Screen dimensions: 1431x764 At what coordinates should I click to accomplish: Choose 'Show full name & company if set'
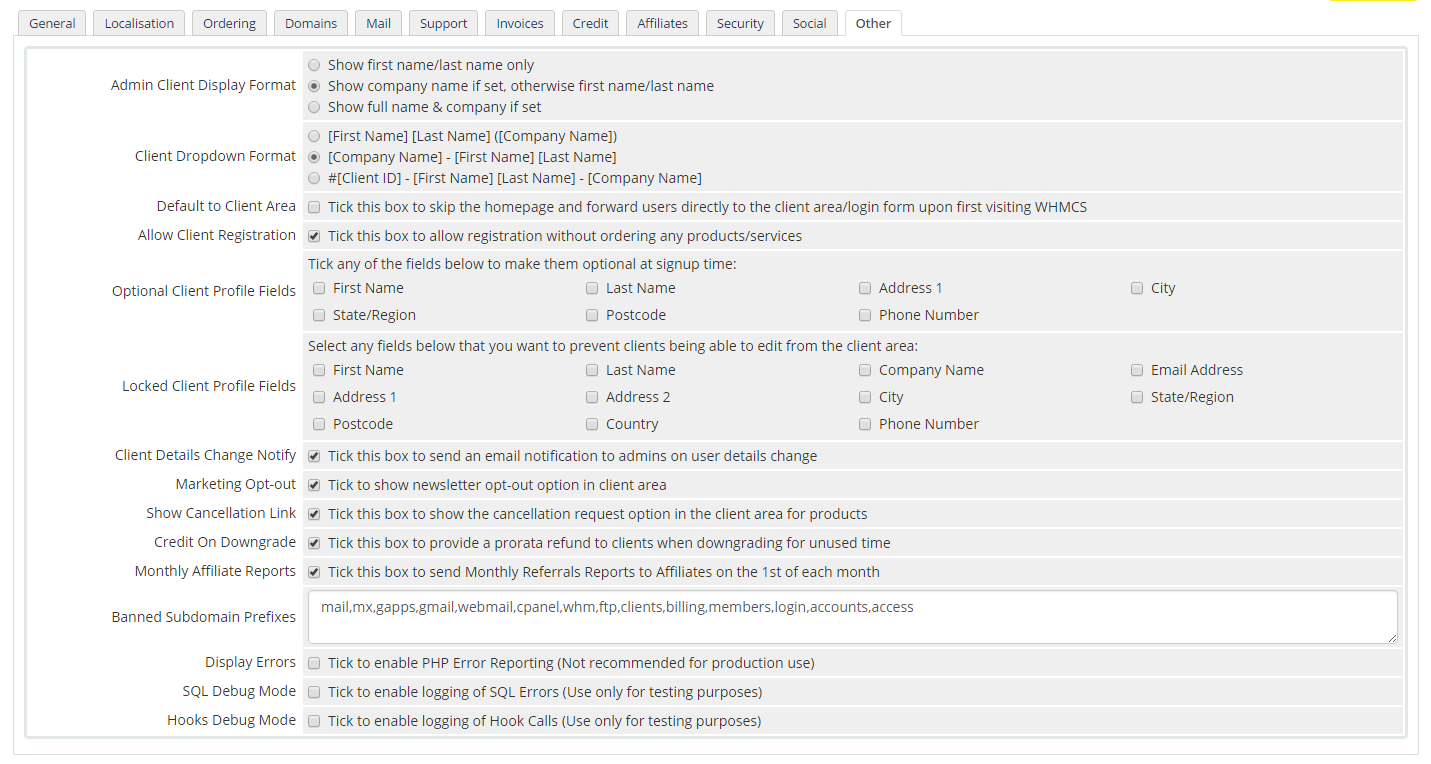[x=315, y=107]
